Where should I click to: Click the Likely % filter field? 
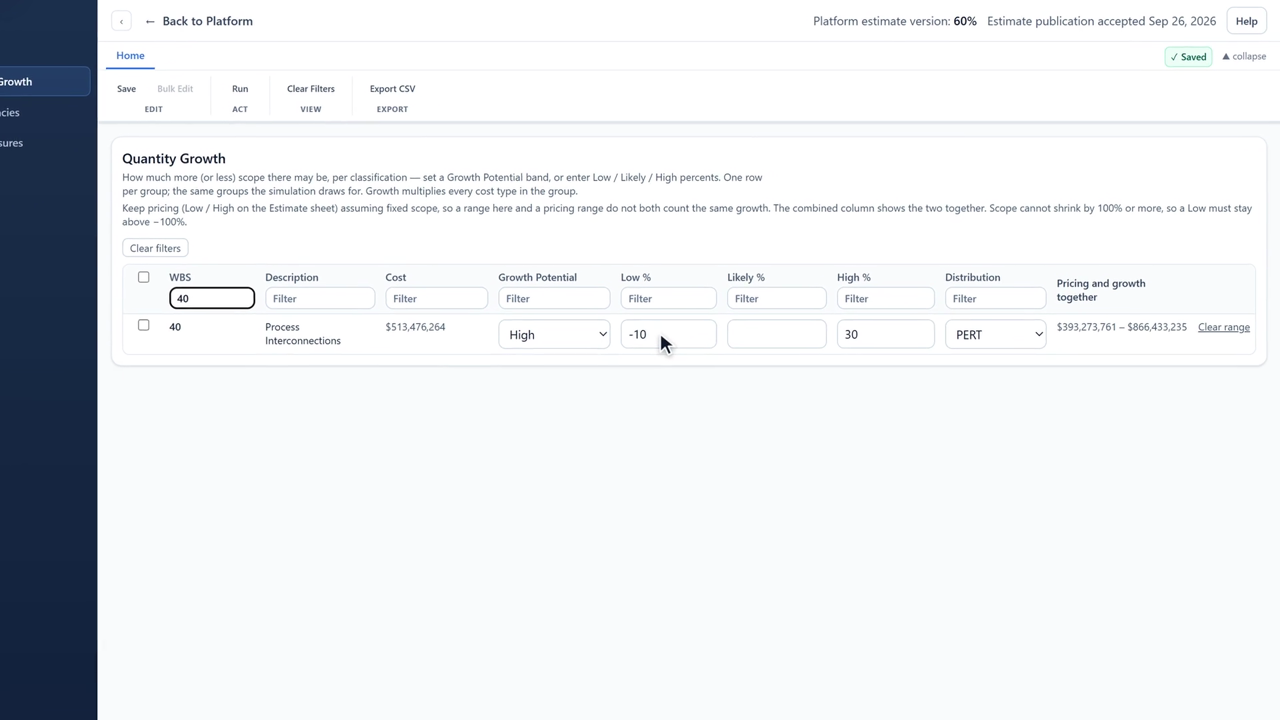pos(776,298)
